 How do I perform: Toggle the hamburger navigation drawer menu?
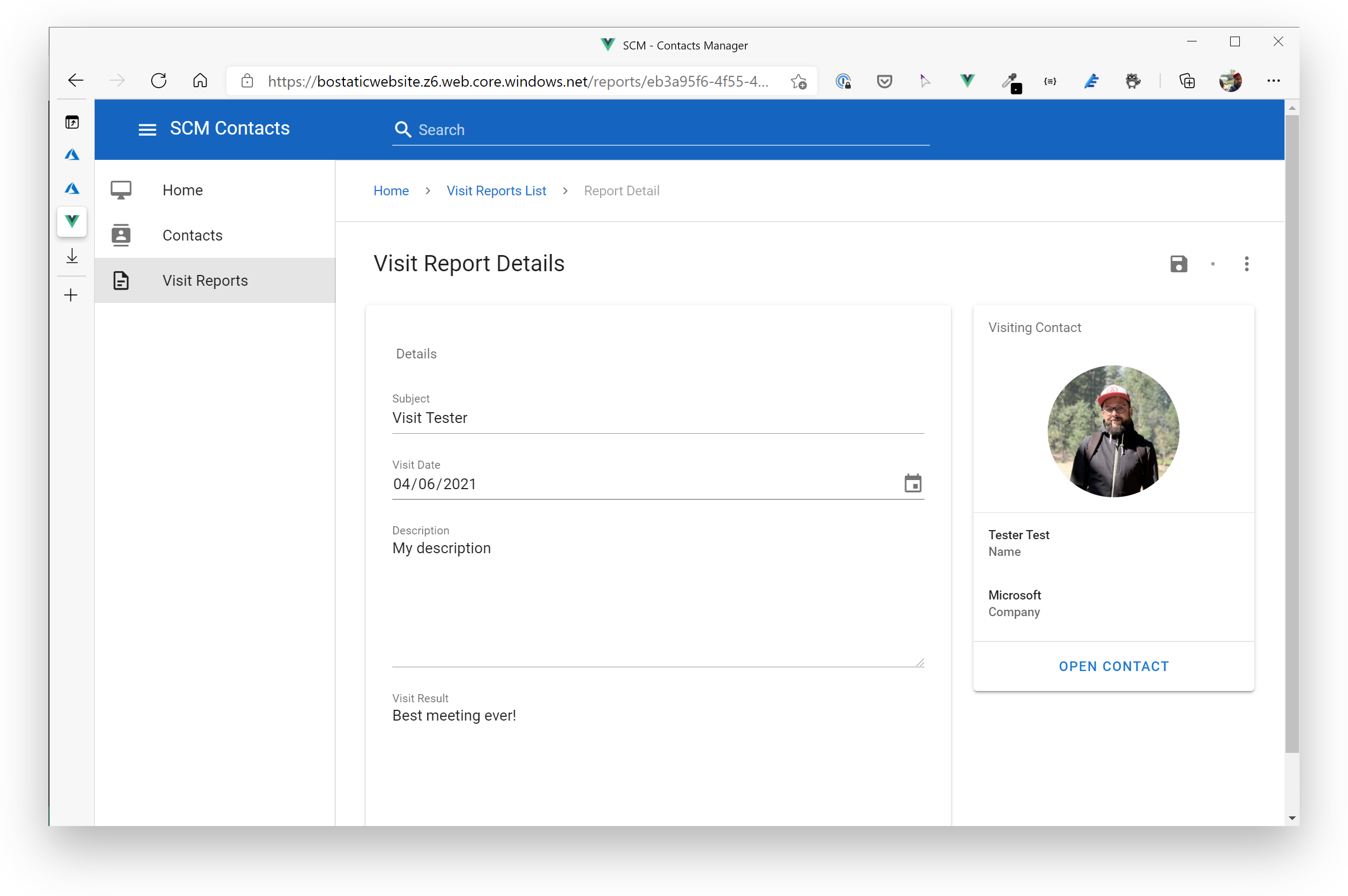pyautogui.click(x=147, y=130)
